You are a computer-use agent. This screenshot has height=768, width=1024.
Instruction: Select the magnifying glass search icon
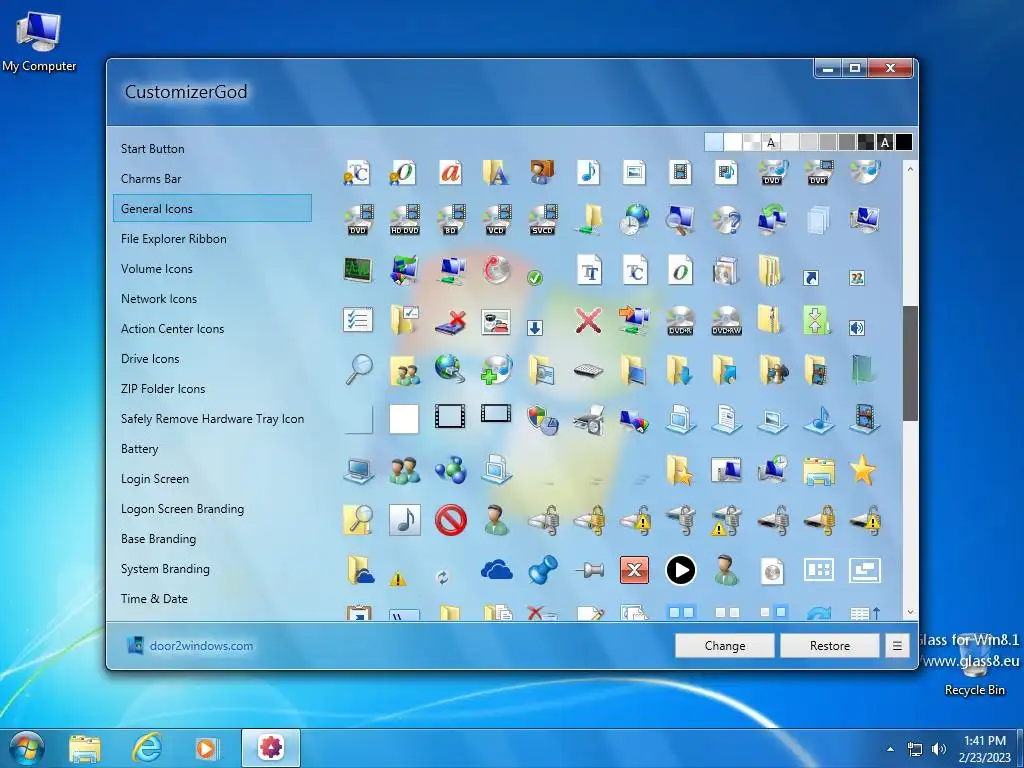(x=358, y=370)
